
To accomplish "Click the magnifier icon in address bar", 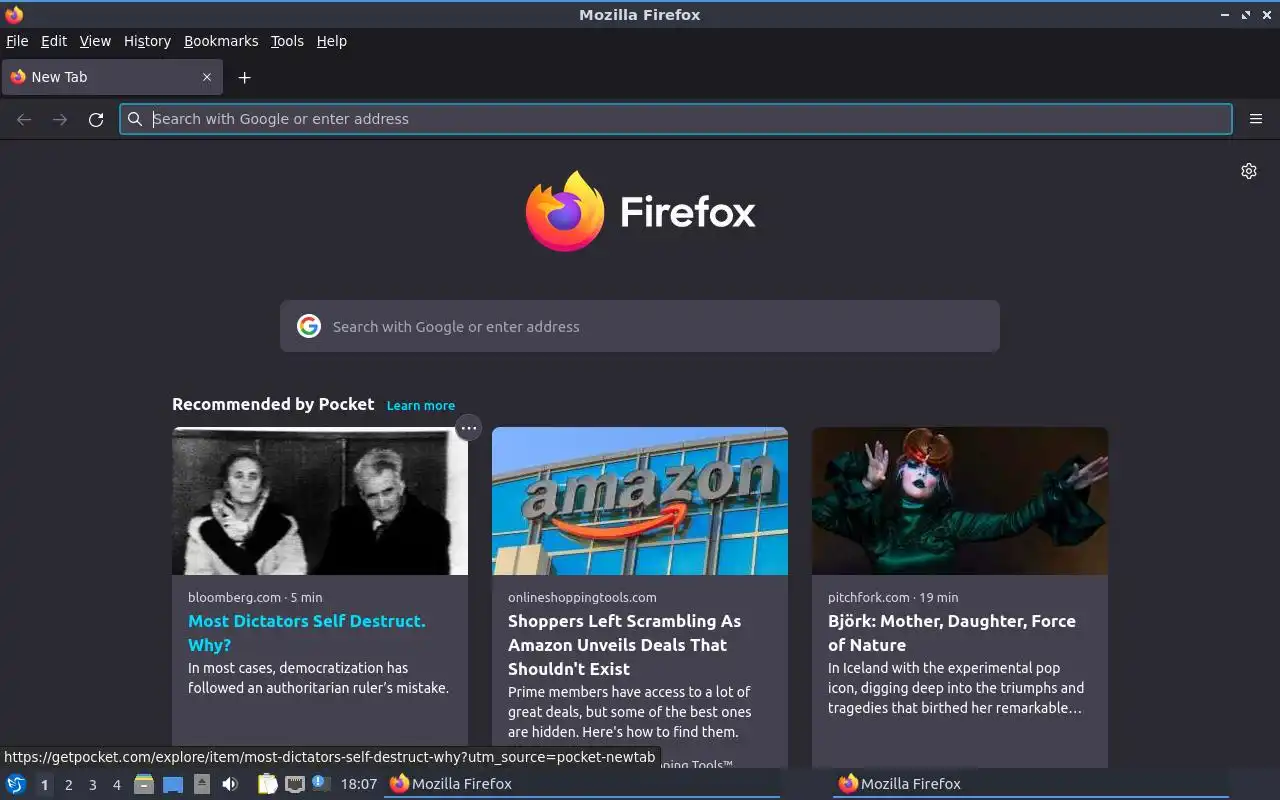I will click(135, 119).
